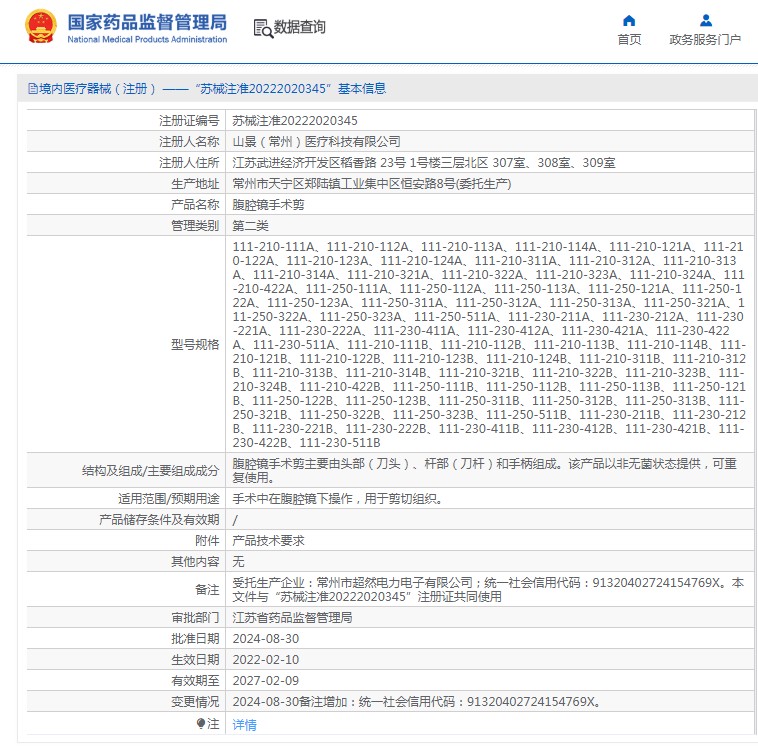Select product name 腹腔镜手术剪
Screen dimensions: 758x746
[x=268, y=205]
